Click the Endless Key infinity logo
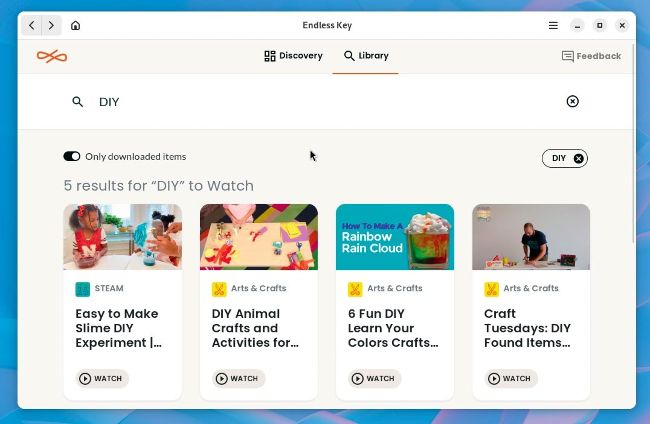 coord(52,56)
